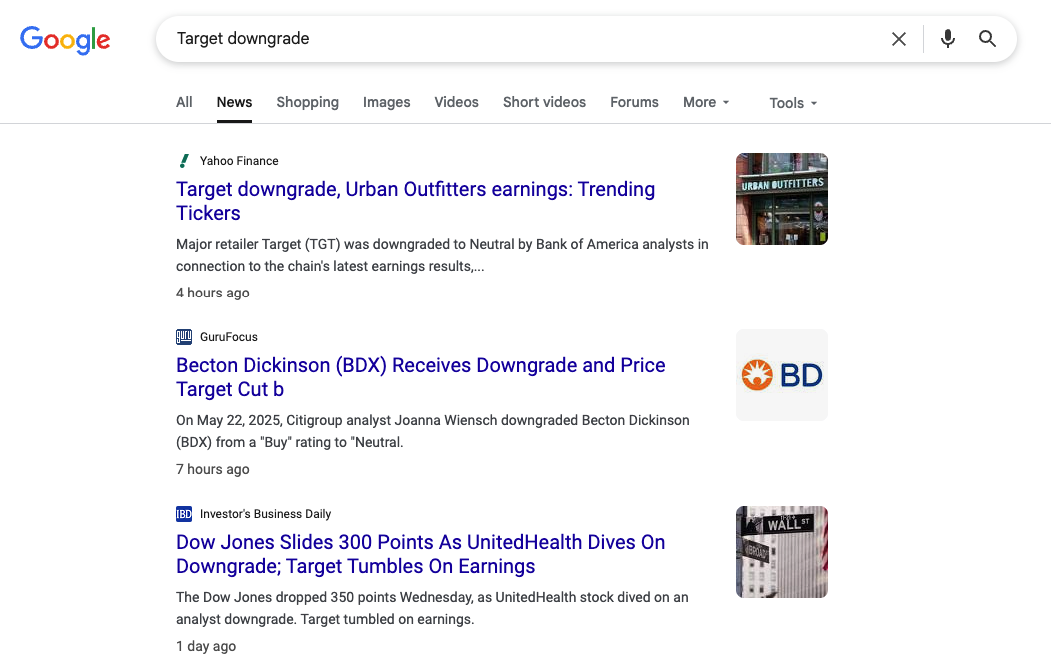This screenshot has width=1051, height=660.
Task: Click the Yahoo Finance source icon
Action: 184,161
